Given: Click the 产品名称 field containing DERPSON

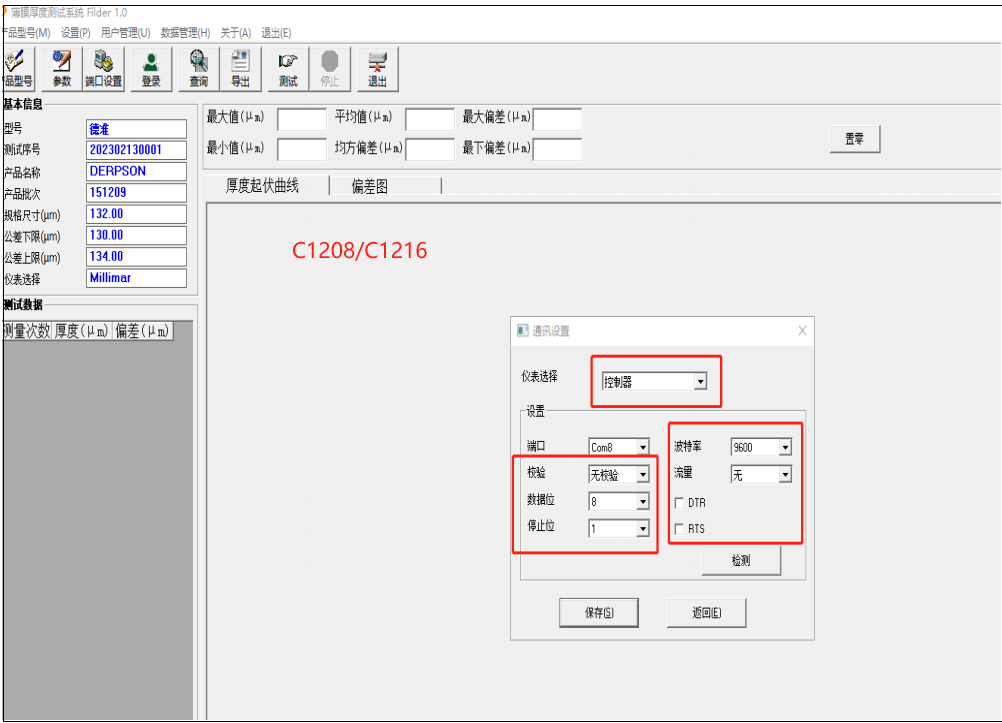Looking at the screenshot, I should coord(137,171).
